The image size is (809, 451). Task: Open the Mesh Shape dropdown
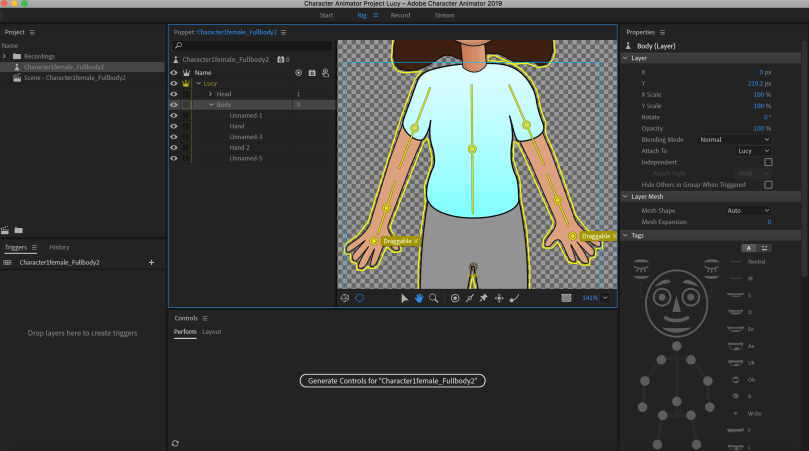pyautogui.click(x=746, y=211)
